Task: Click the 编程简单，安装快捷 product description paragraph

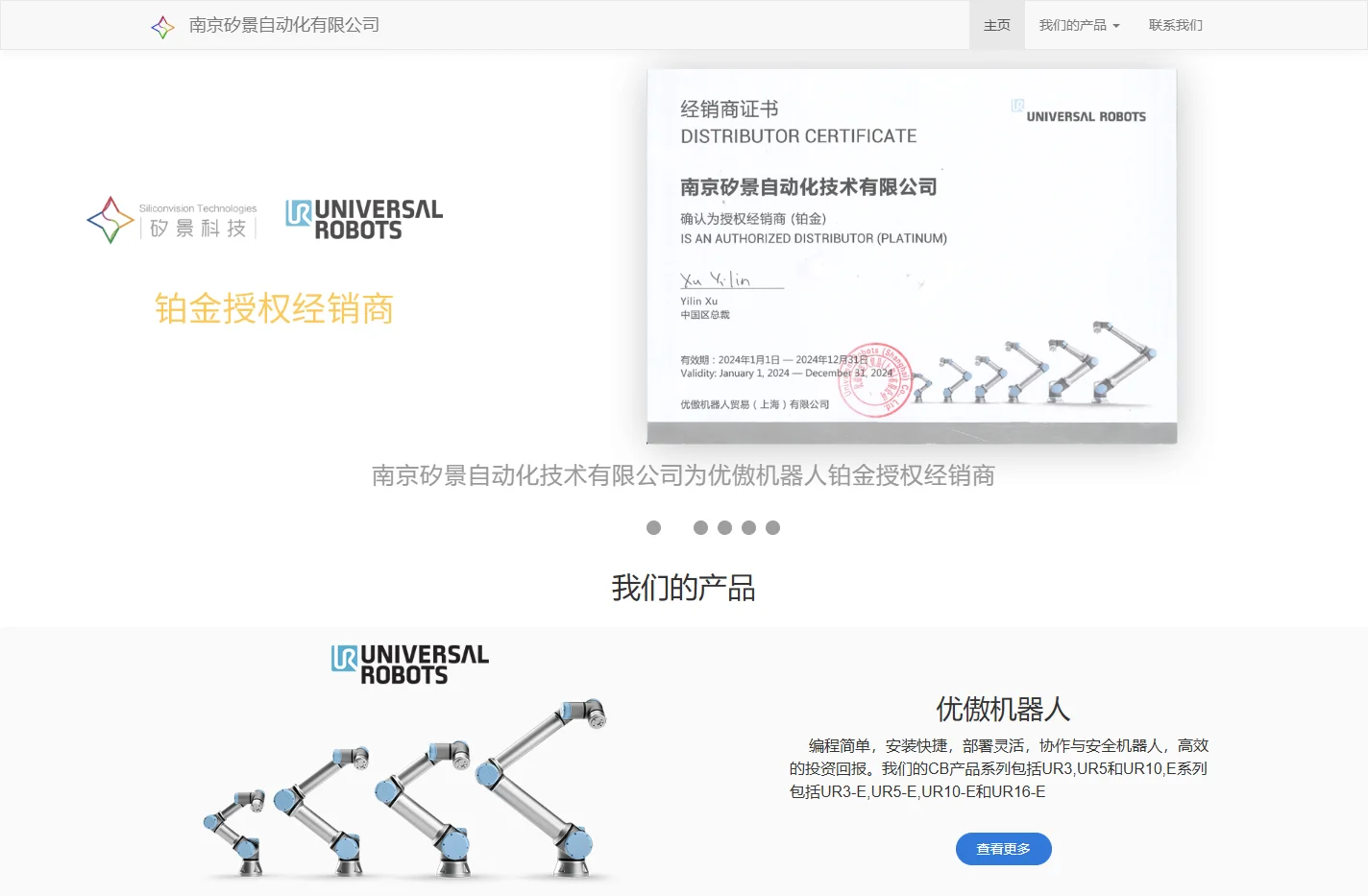Action: tap(999, 768)
